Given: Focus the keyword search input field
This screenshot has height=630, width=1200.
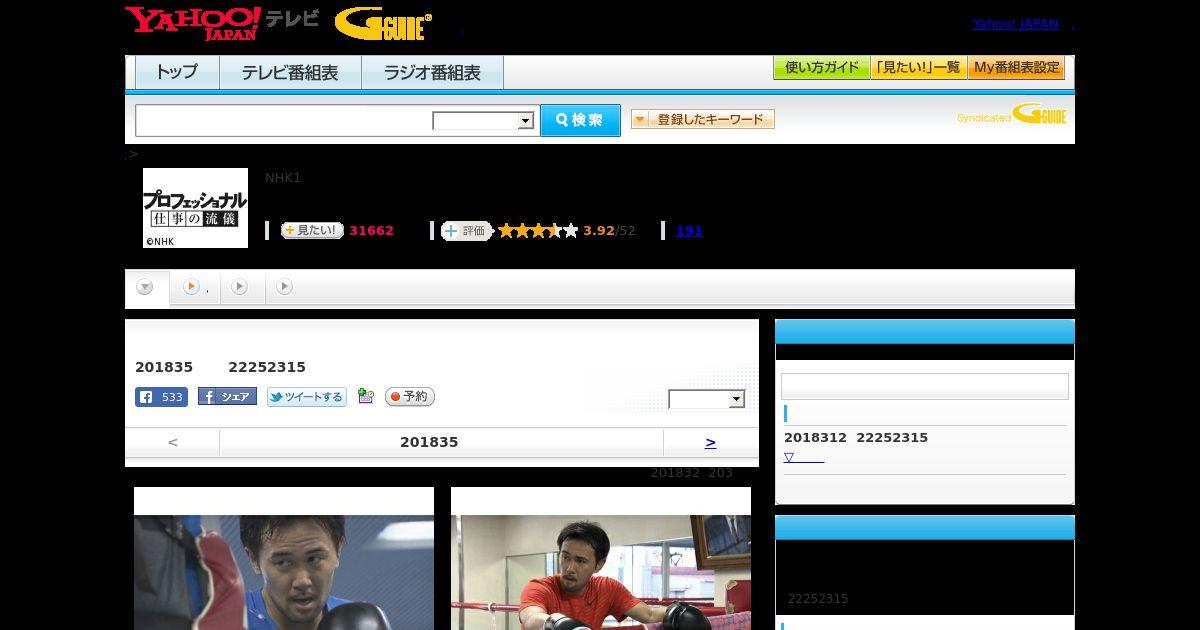Looking at the screenshot, I should (x=284, y=120).
